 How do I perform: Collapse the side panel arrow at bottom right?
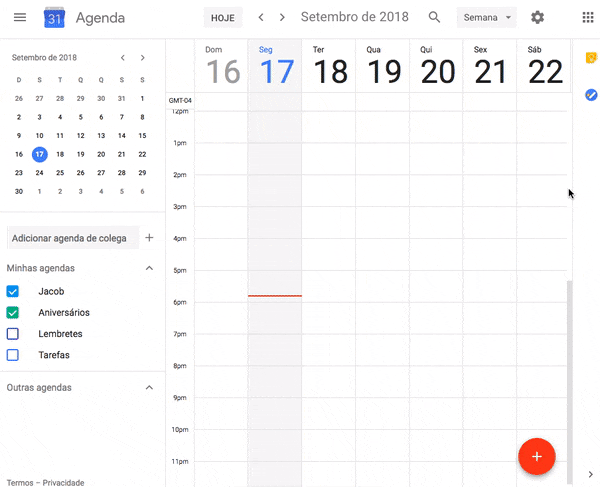click(590, 474)
